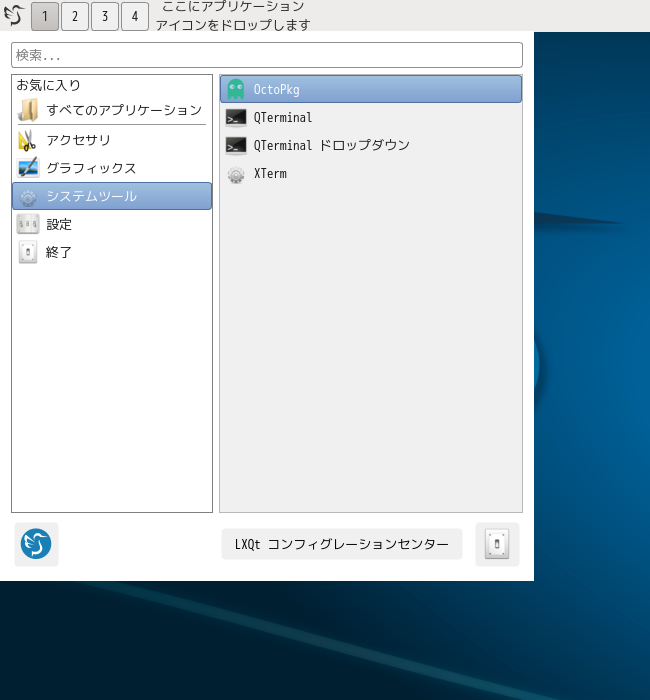The width and height of the screenshot is (650, 700).
Task: Click the 検索 search field
Action: tap(267, 55)
